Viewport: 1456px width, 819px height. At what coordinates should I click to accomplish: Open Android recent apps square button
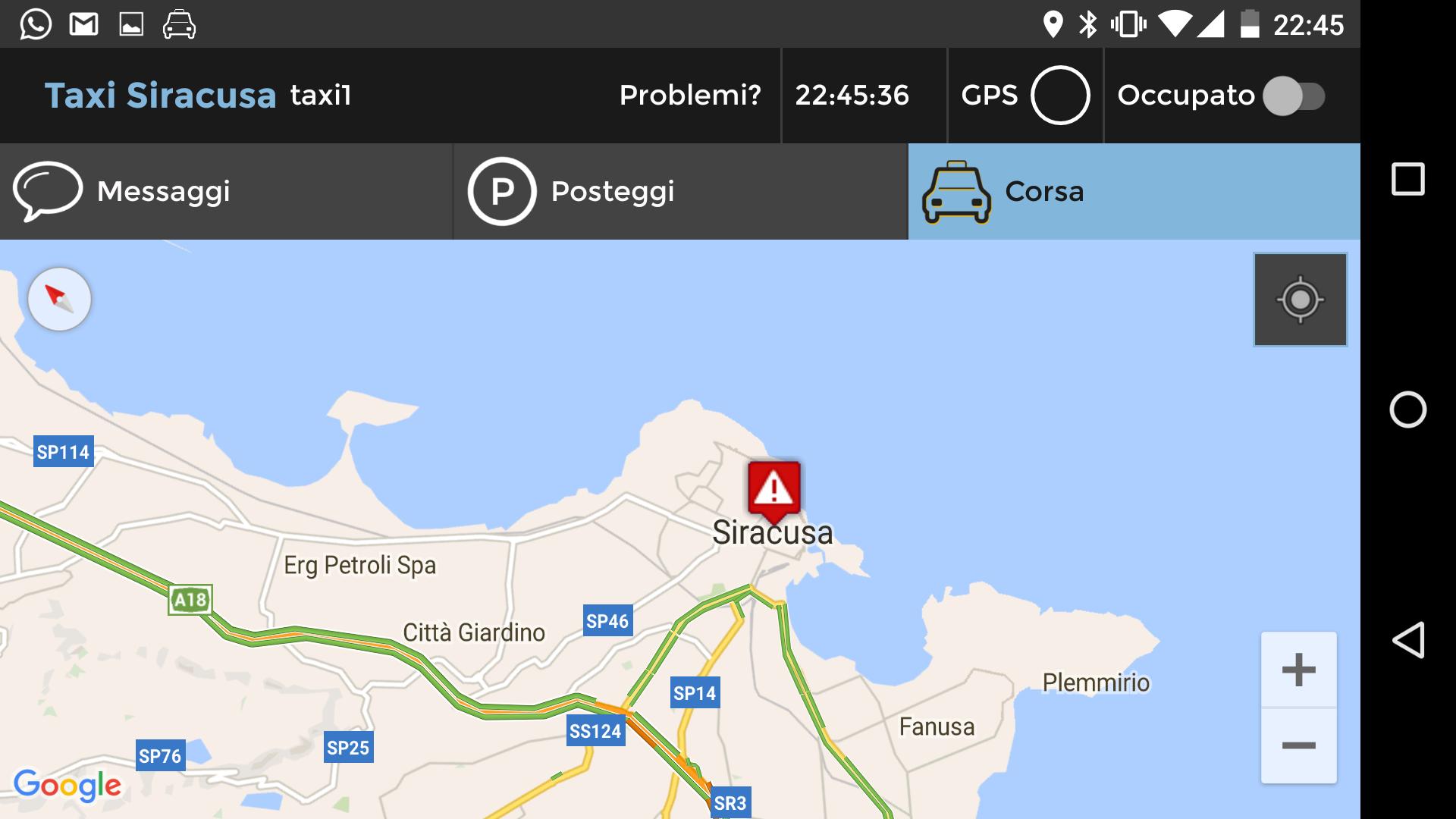[x=1408, y=180]
